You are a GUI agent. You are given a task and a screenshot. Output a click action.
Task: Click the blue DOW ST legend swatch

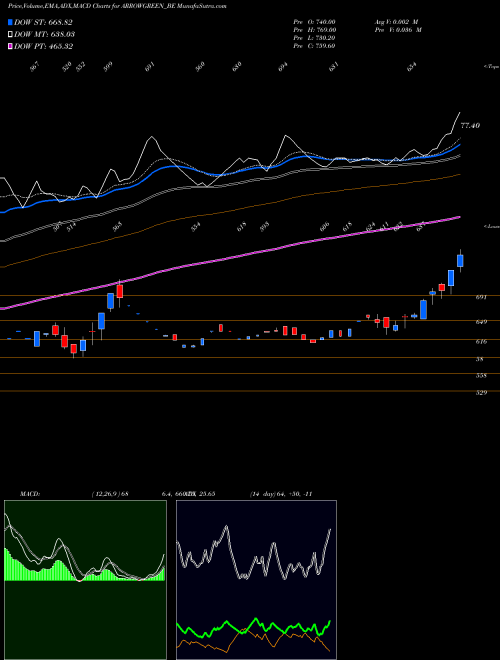click(10, 22)
